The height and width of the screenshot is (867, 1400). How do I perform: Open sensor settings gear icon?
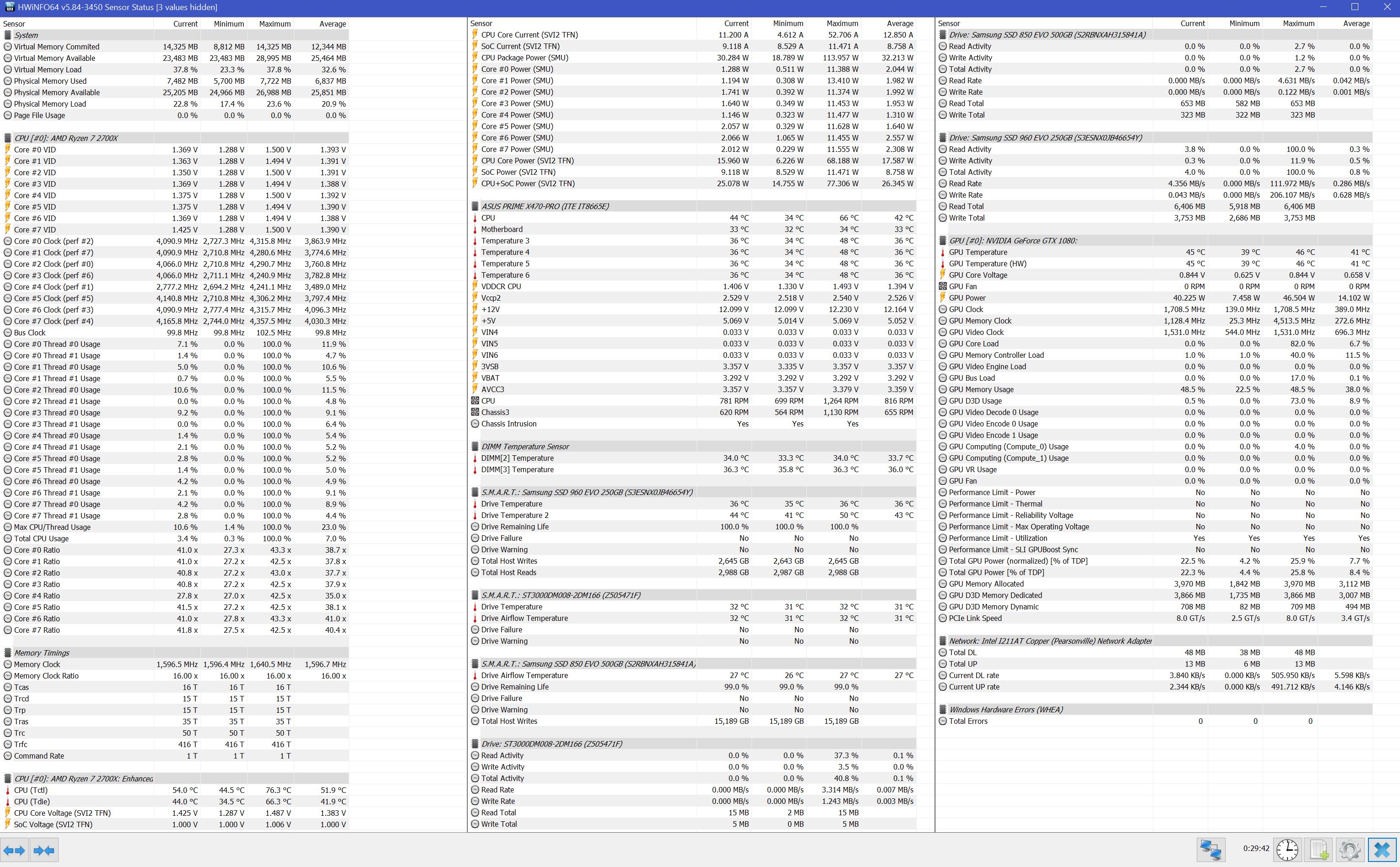1350,849
